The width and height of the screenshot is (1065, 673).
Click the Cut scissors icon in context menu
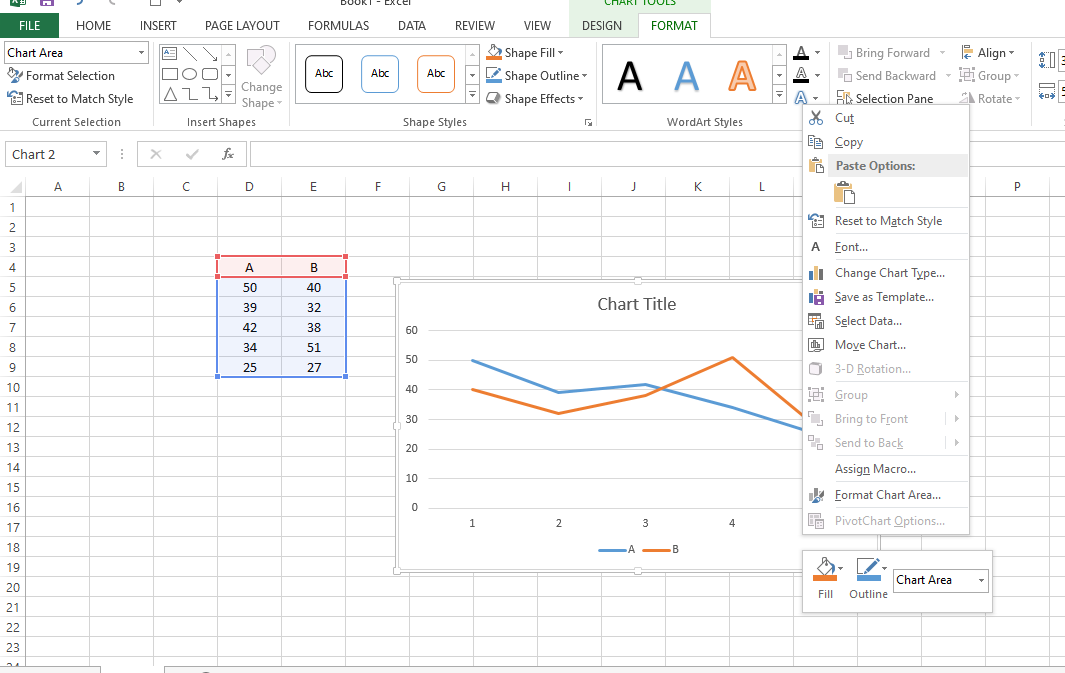816,118
